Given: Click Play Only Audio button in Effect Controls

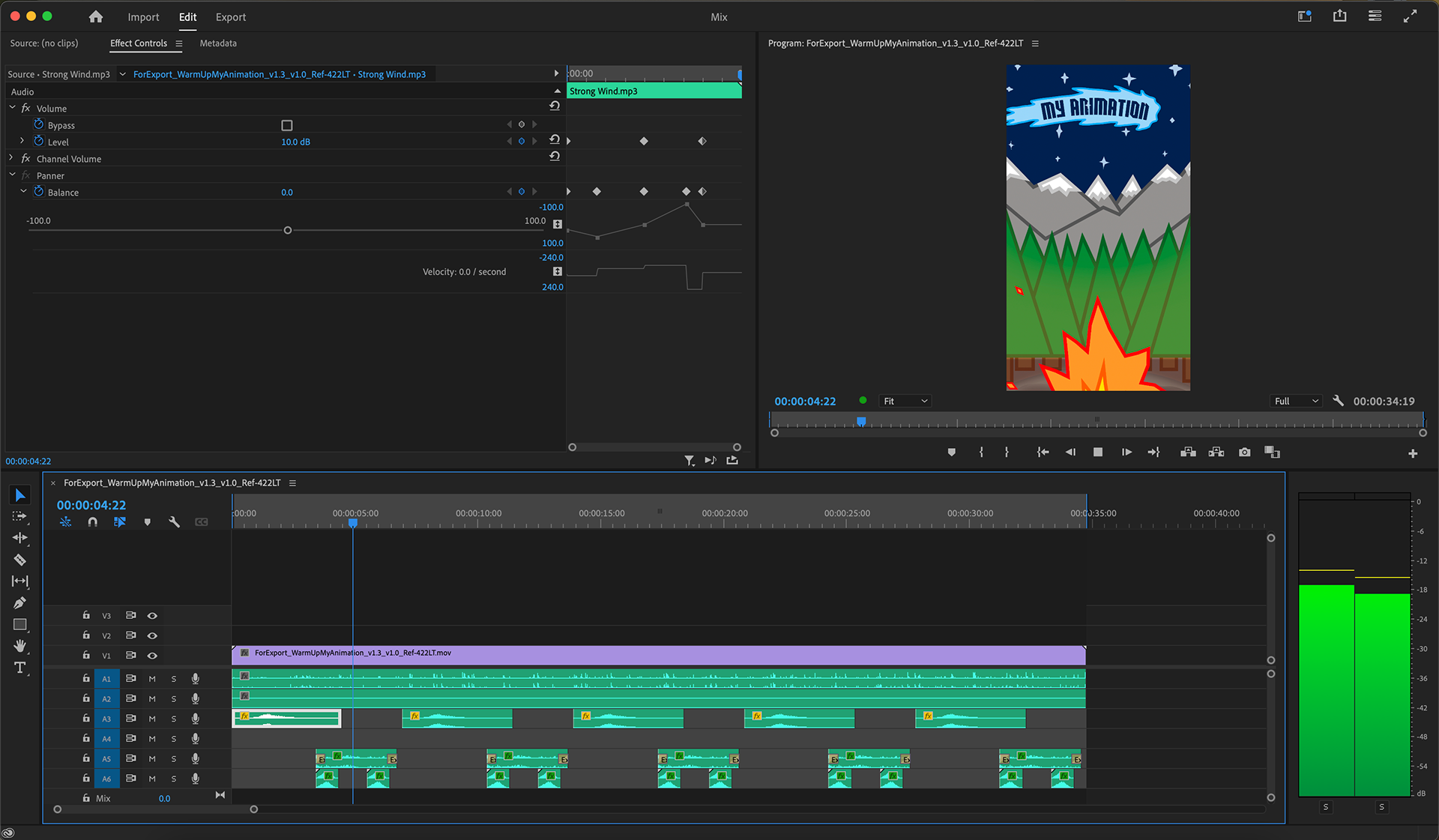Looking at the screenshot, I should pyautogui.click(x=711, y=460).
